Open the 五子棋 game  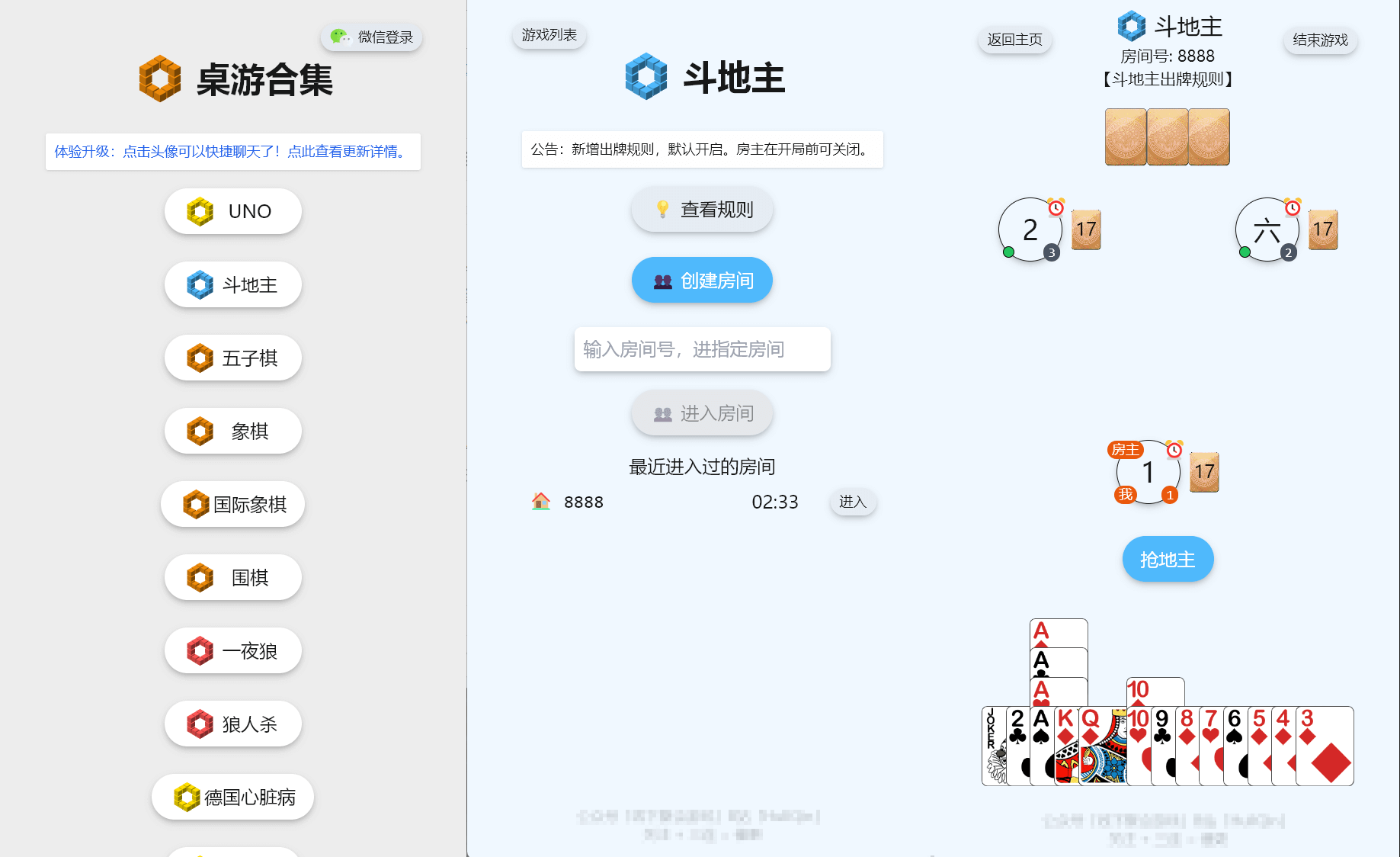[233, 358]
